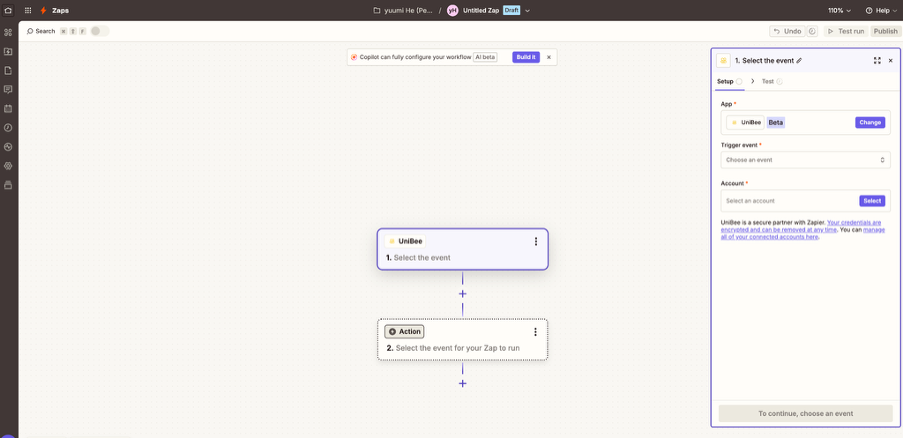
Task: Open the speech bubble comments sidebar icon
Action: pyautogui.click(x=8, y=89)
